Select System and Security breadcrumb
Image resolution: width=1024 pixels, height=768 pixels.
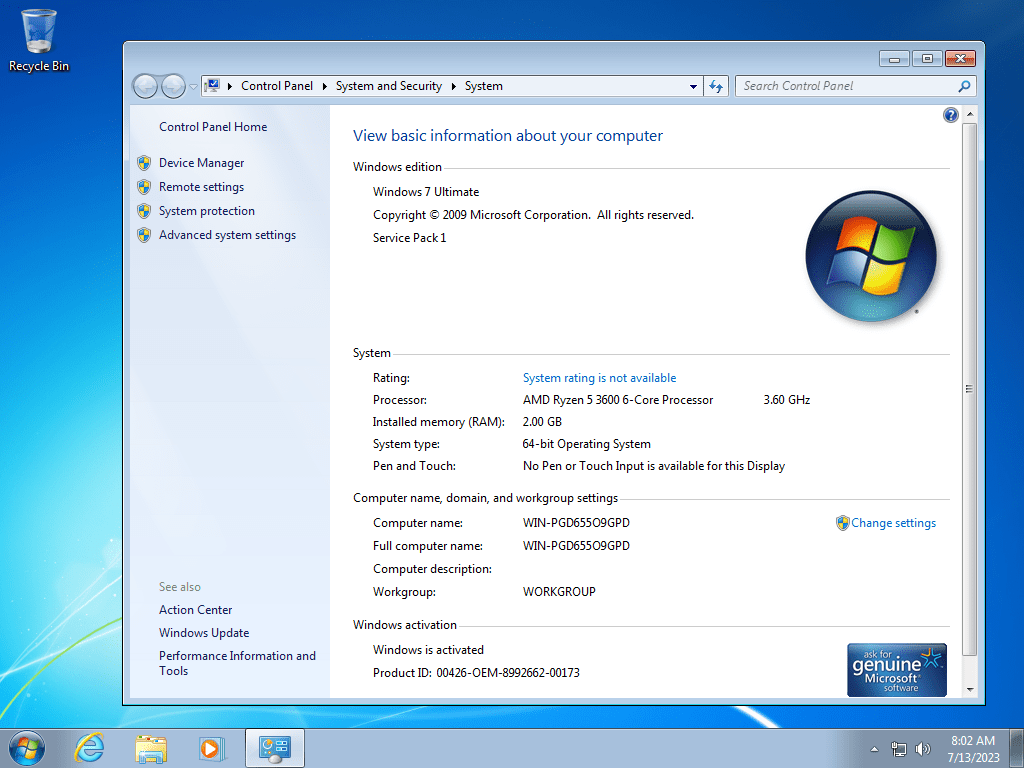pyautogui.click(x=389, y=86)
